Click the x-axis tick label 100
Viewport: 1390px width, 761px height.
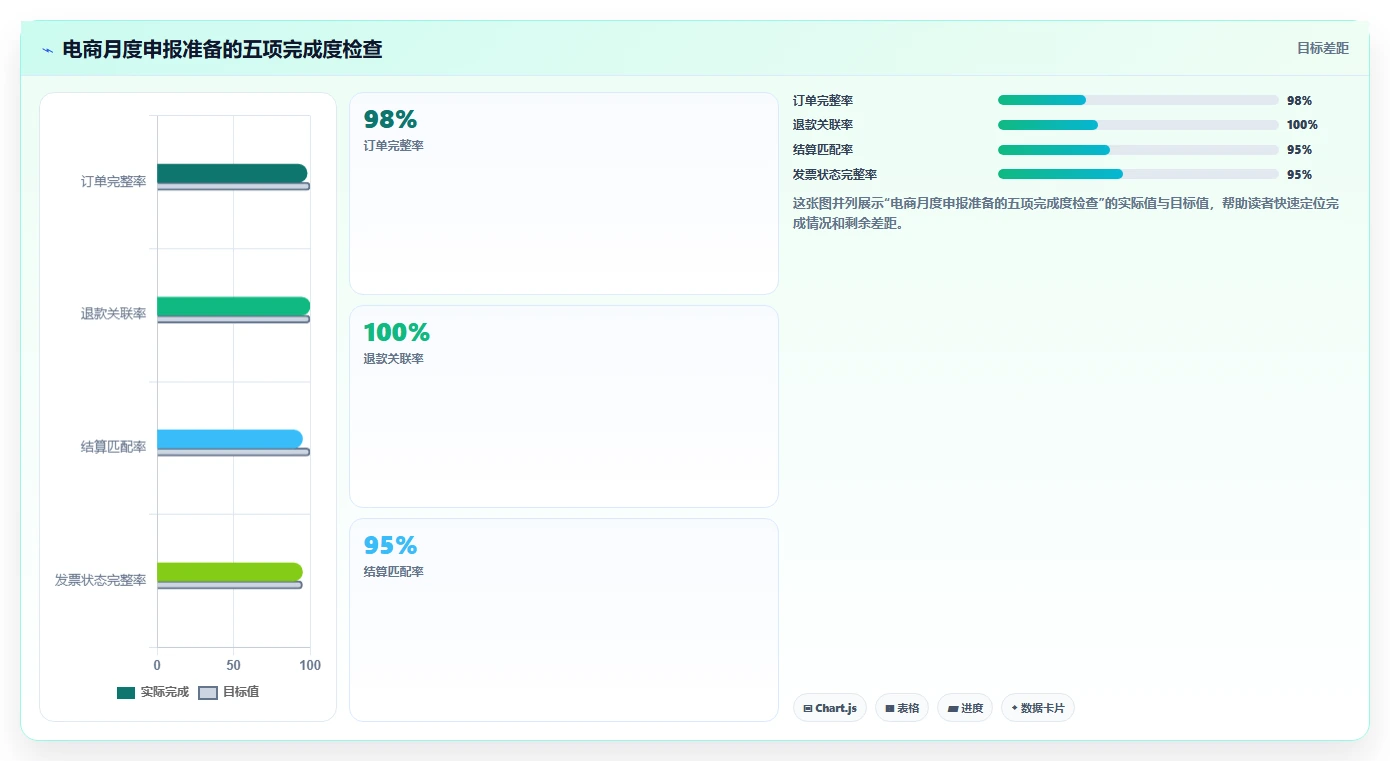pyautogui.click(x=310, y=665)
